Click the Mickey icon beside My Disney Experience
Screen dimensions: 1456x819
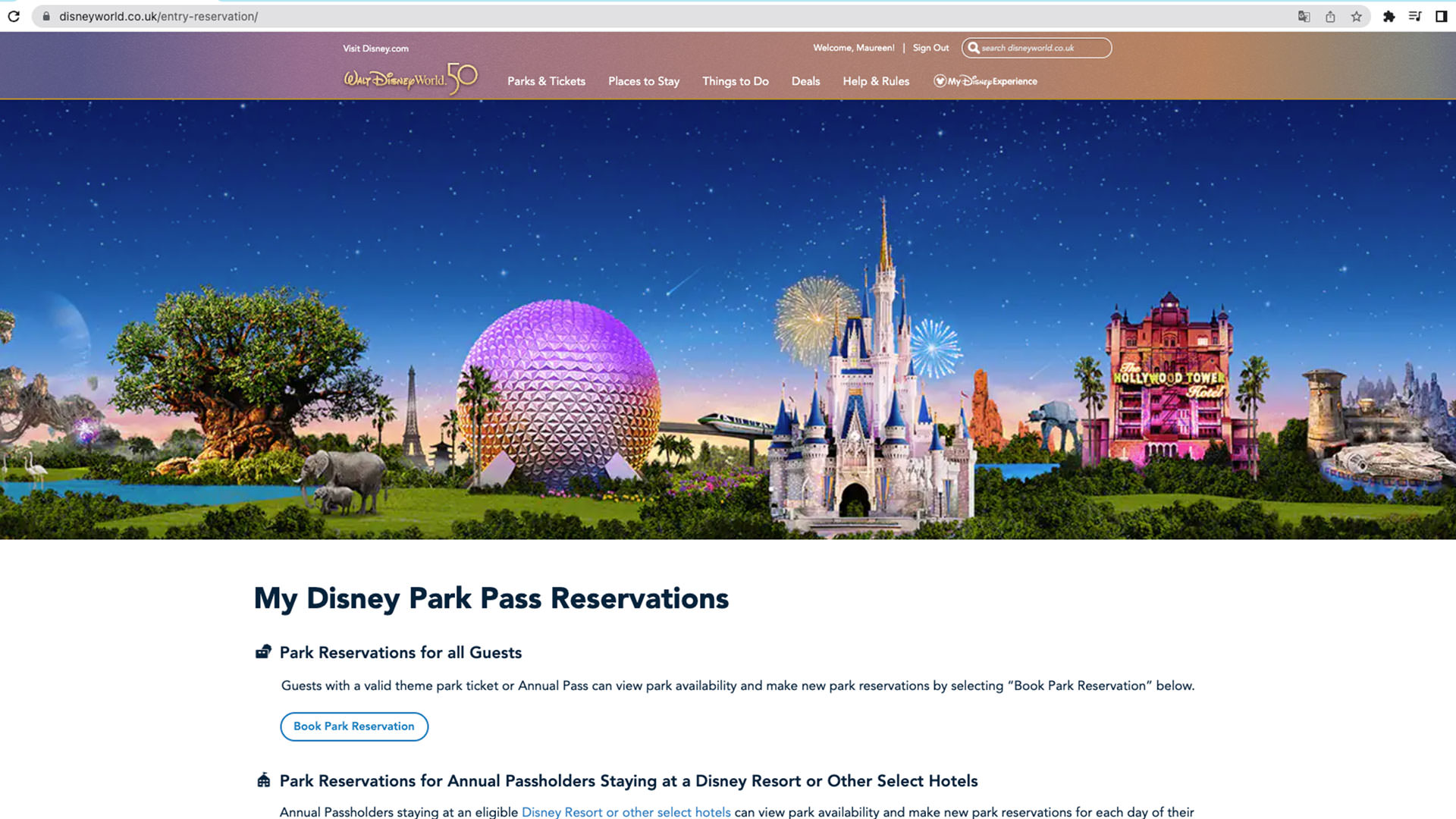[940, 81]
